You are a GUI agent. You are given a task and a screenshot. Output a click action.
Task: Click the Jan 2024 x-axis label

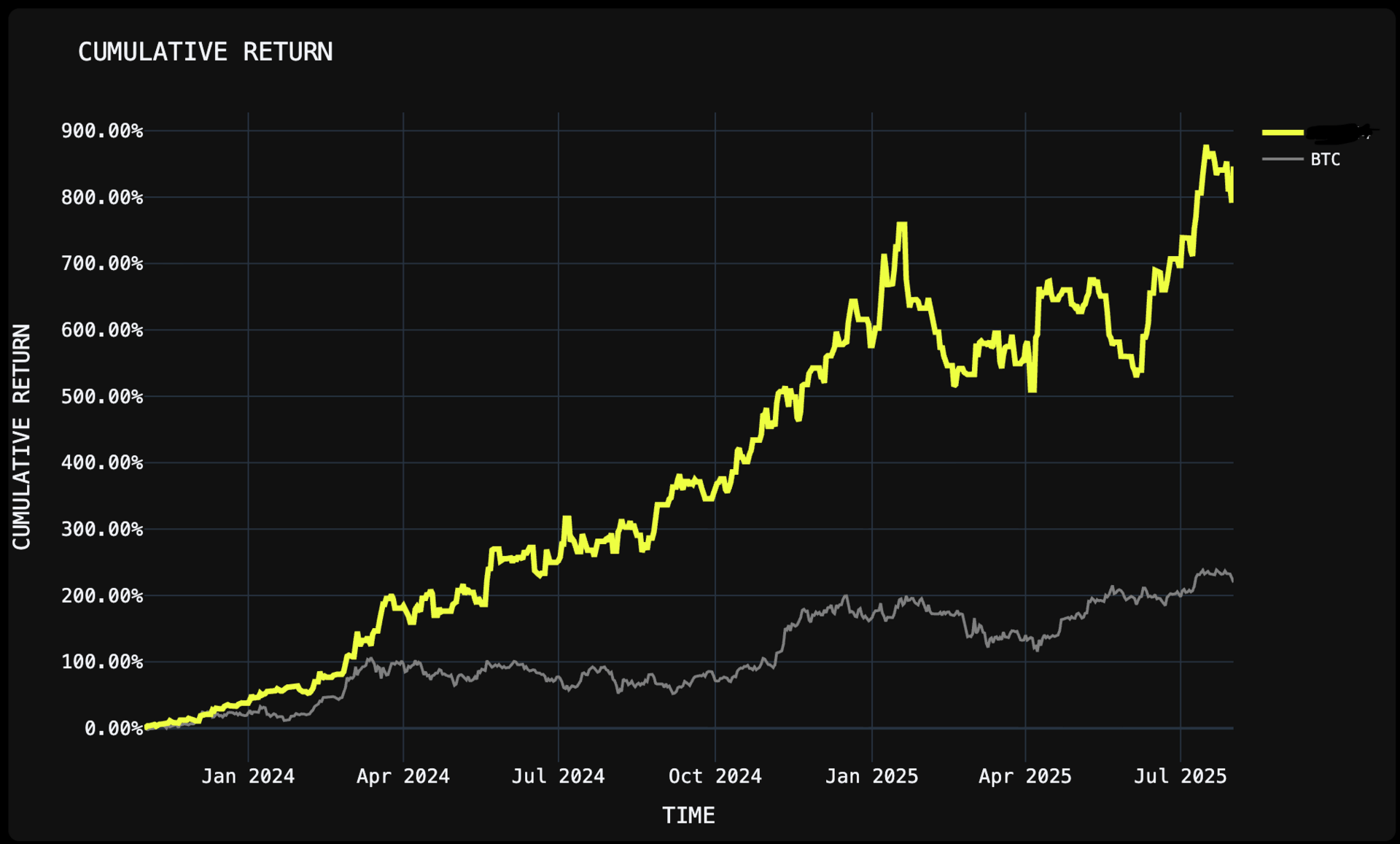point(248,776)
